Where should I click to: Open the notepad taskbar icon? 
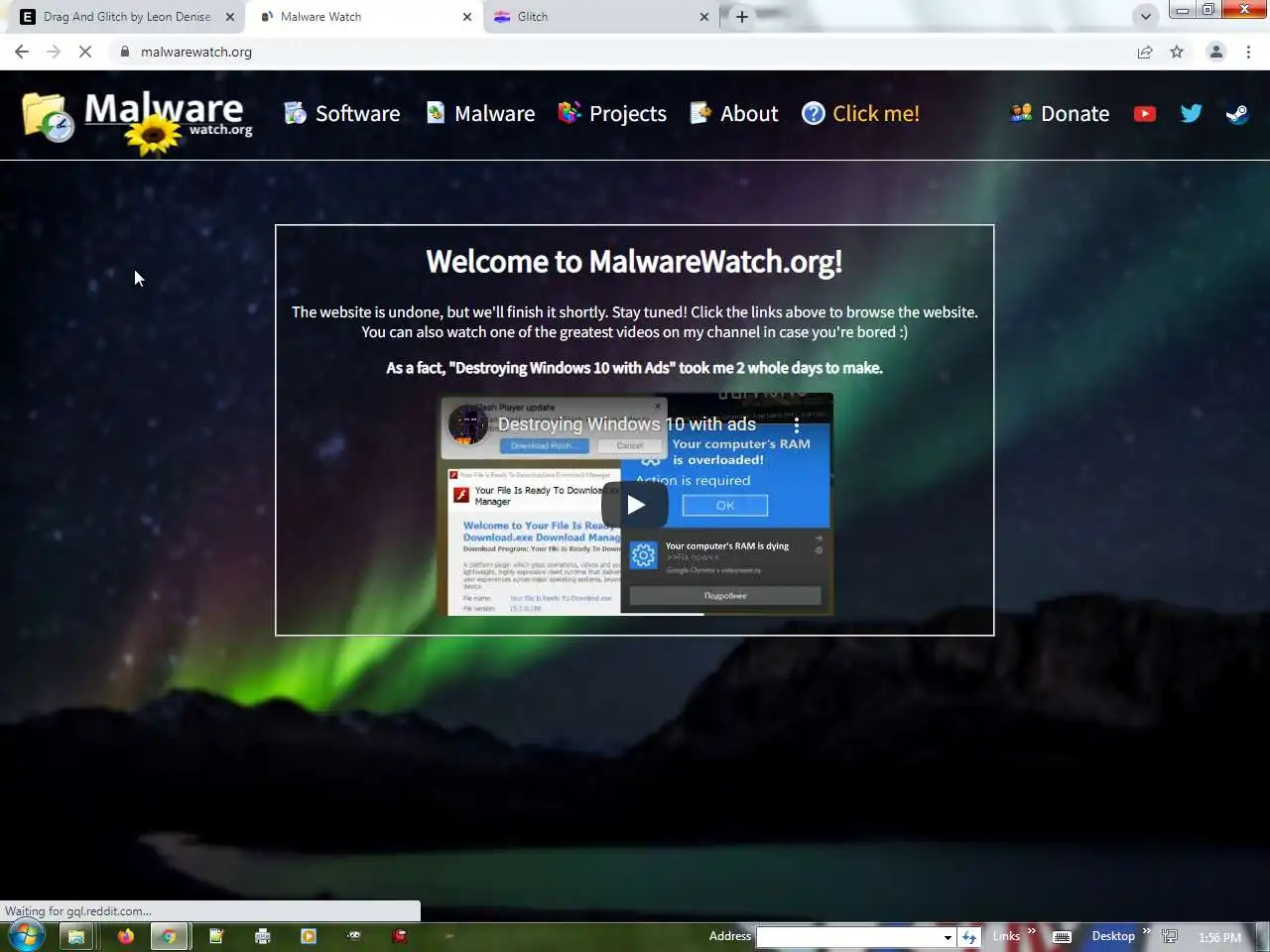[217, 935]
